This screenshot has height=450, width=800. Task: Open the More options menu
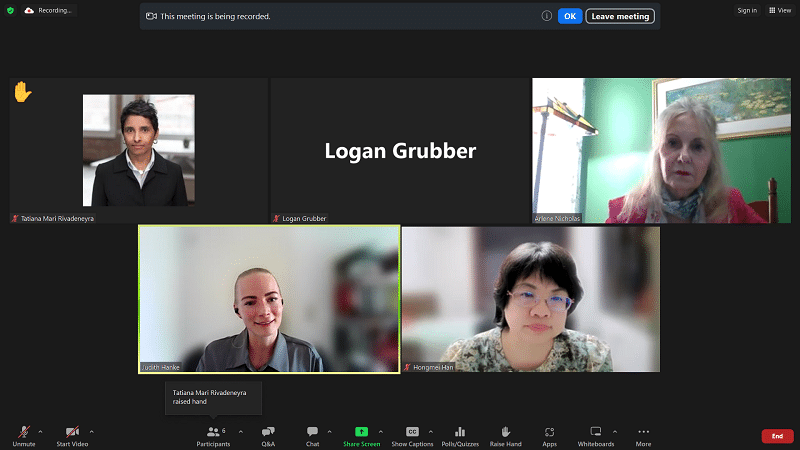(x=643, y=435)
